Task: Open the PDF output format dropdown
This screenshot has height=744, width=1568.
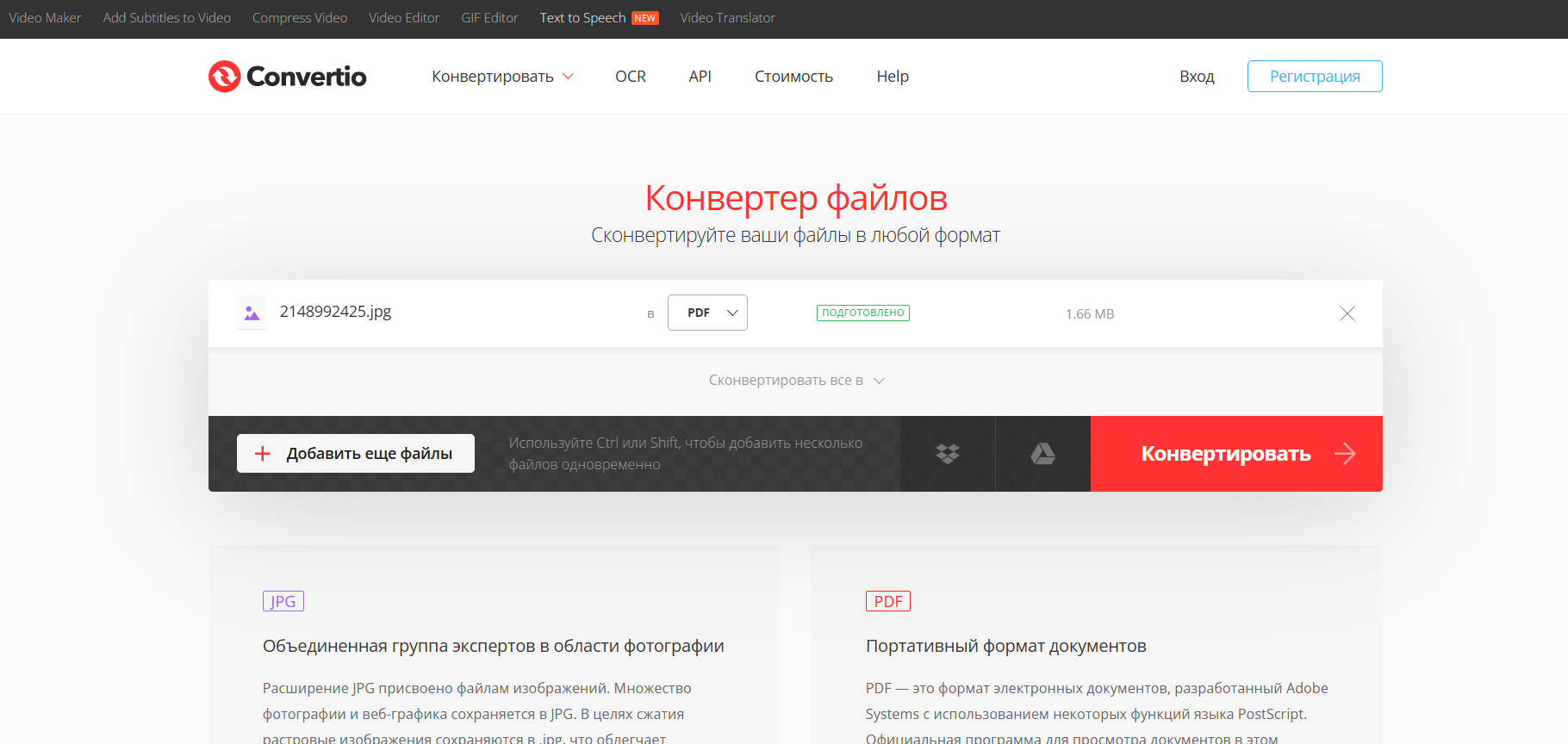Action: tap(707, 313)
